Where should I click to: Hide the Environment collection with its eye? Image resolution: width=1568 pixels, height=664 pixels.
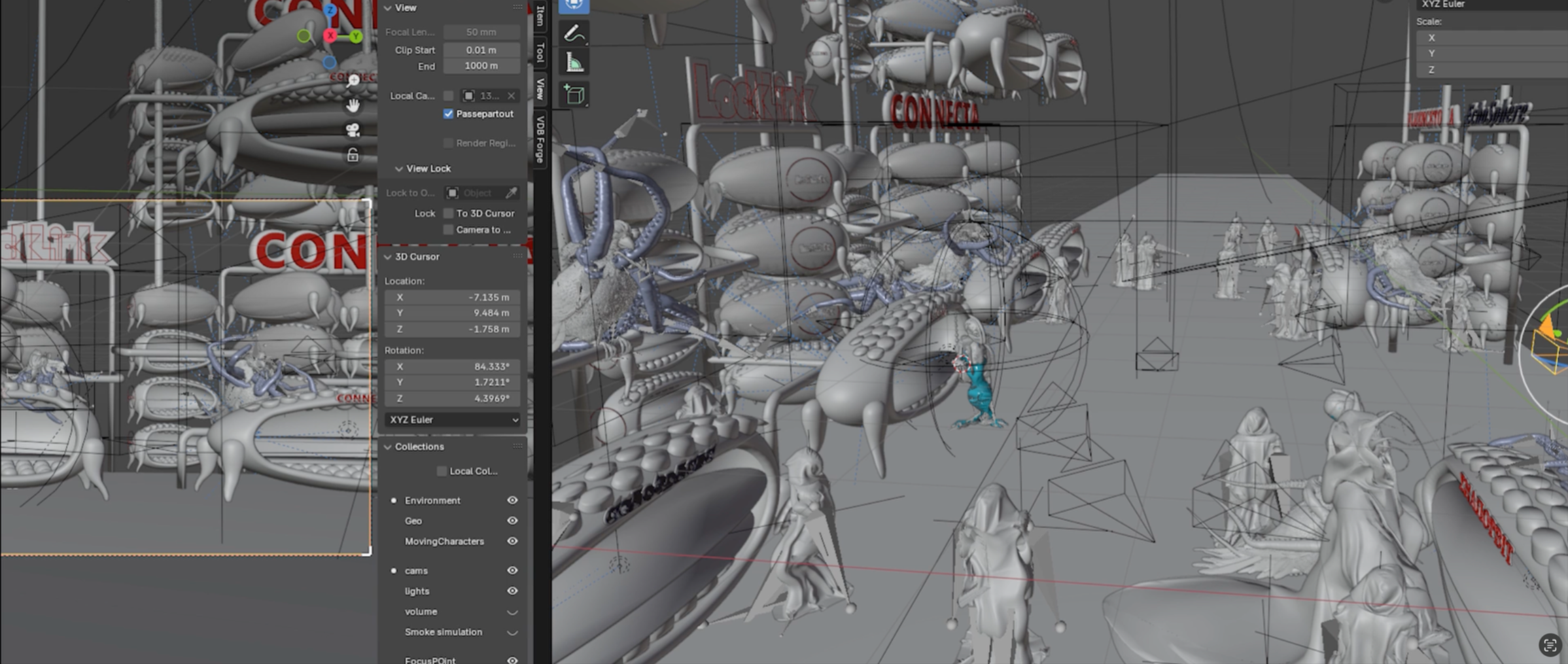(x=512, y=500)
